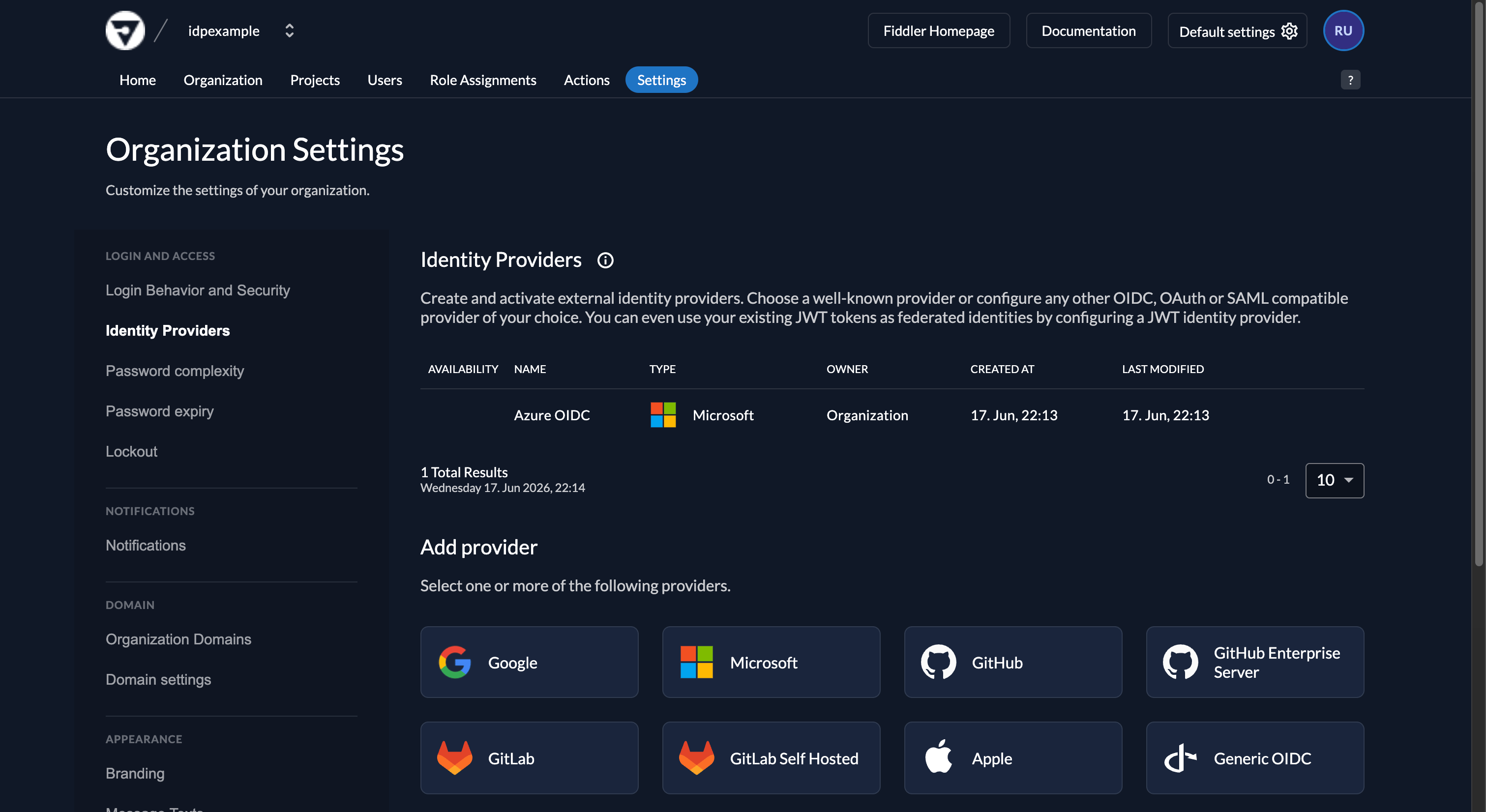Add a GitHub identity provider
Image resolution: width=1486 pixels, height=812 pixels.
(1012, 662)
